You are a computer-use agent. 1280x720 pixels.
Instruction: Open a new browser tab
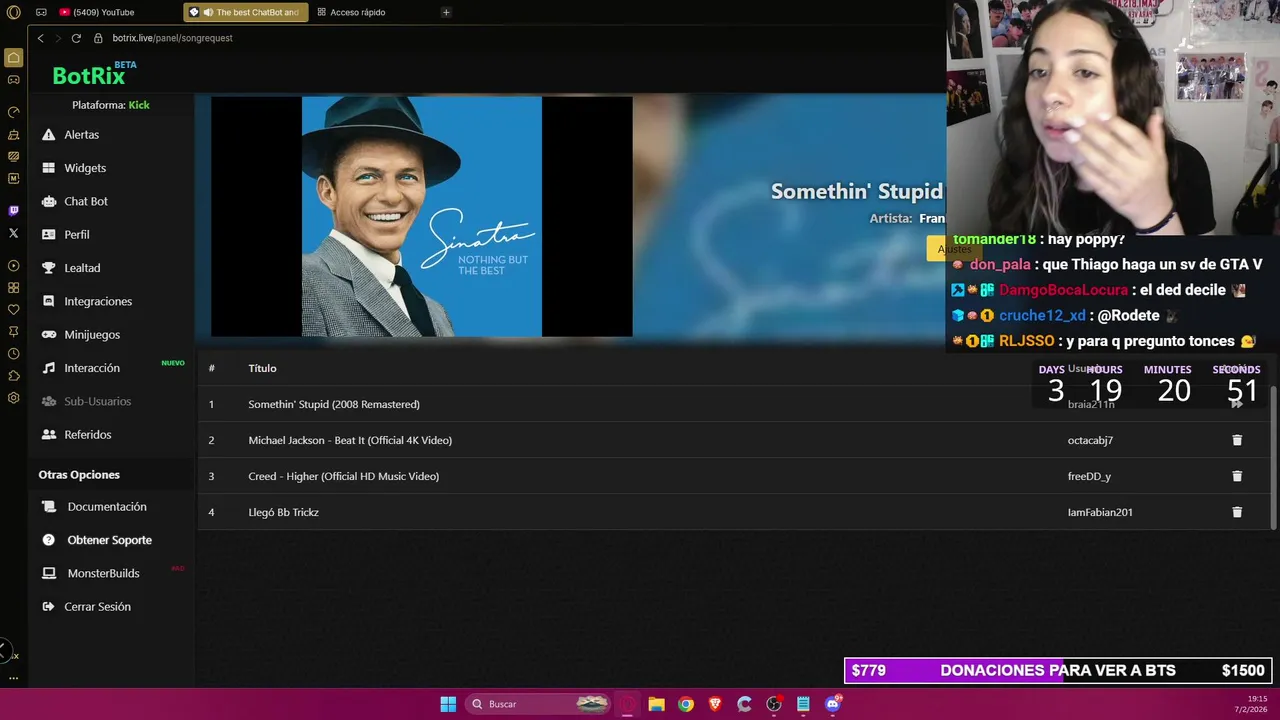[446, 12]
